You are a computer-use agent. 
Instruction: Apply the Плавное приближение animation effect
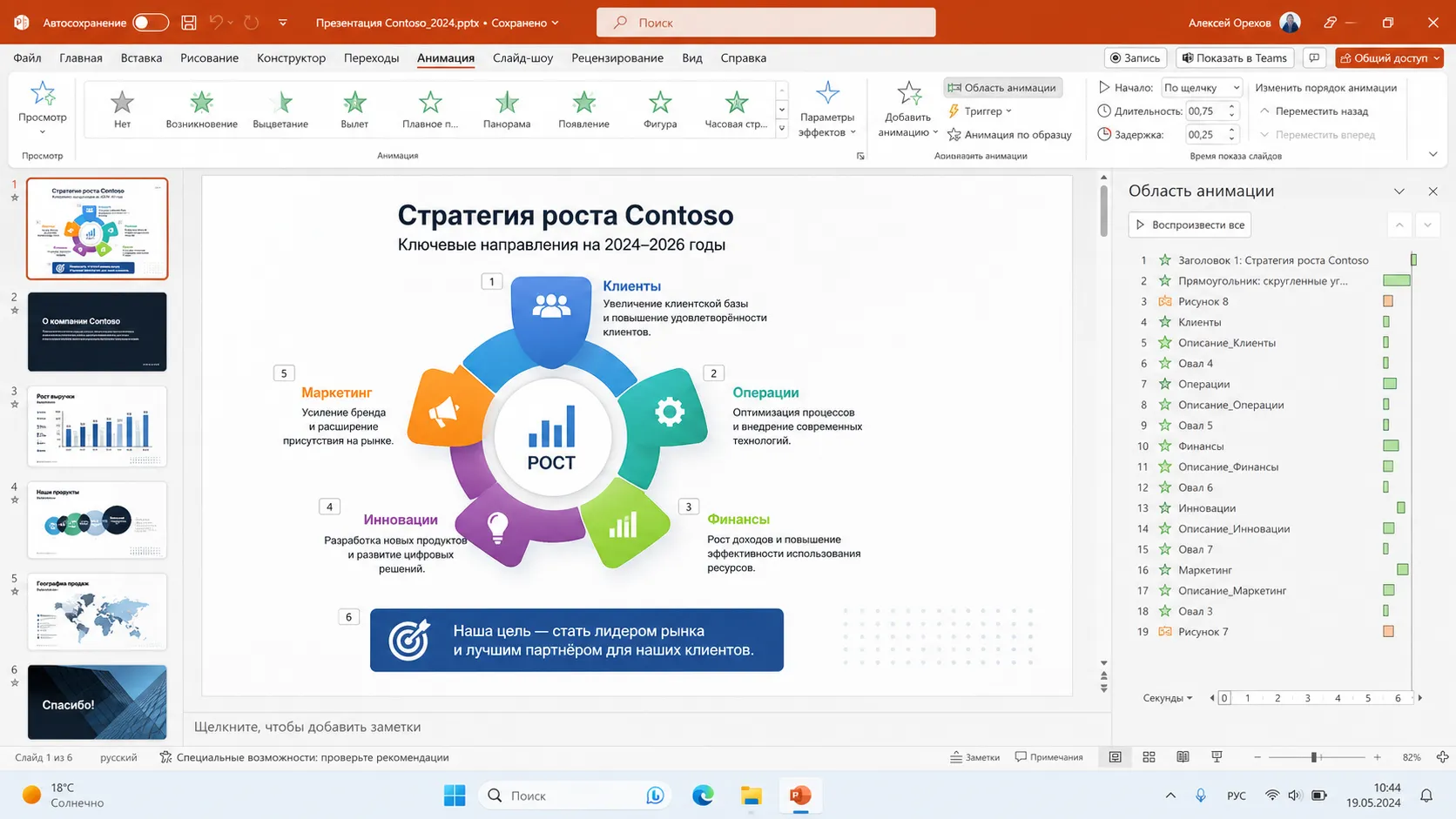430,109
